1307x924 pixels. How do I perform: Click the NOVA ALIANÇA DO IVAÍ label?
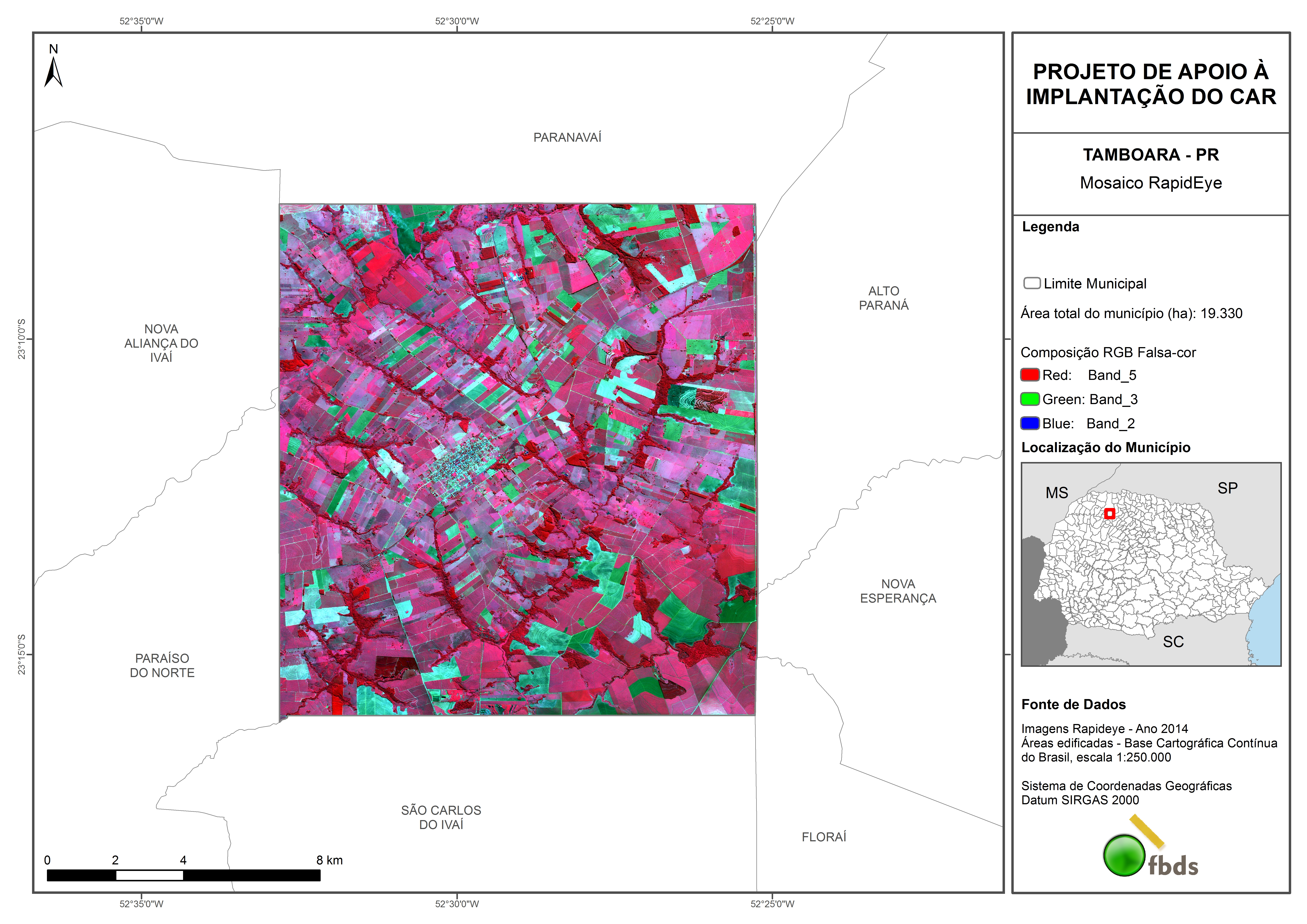161,343
